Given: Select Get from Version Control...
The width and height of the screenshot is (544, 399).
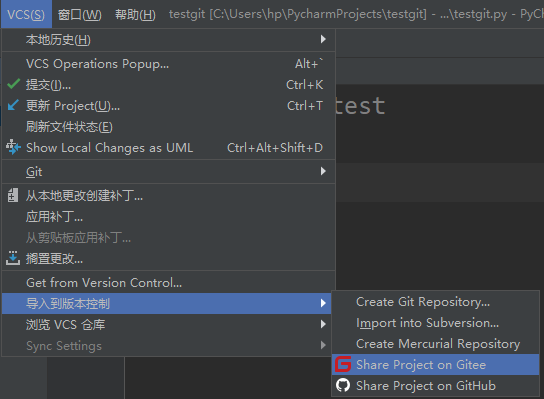Looking at the screenshot, I should 169,282.
